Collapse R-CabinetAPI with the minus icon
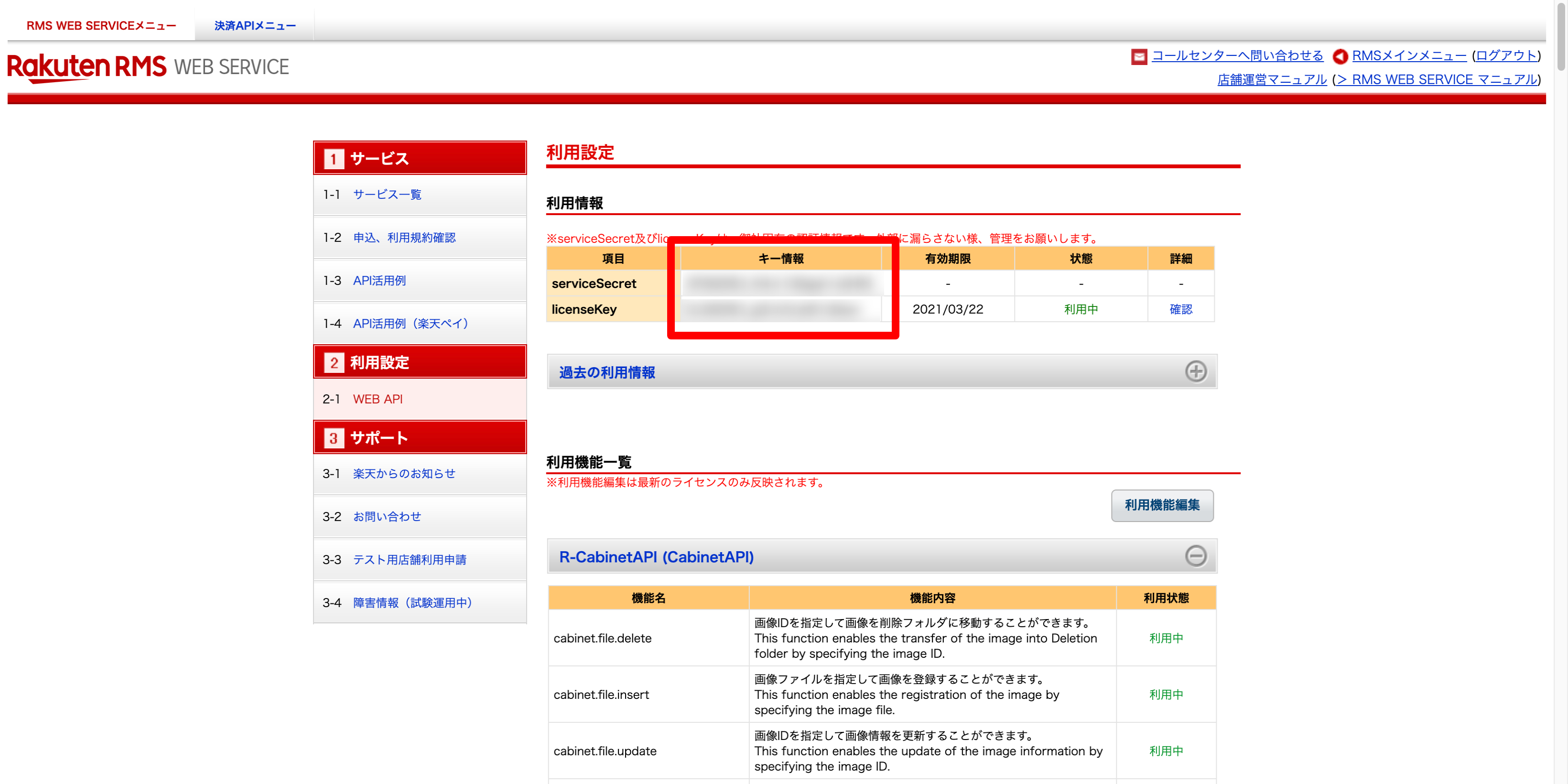 coord(1196,556)
